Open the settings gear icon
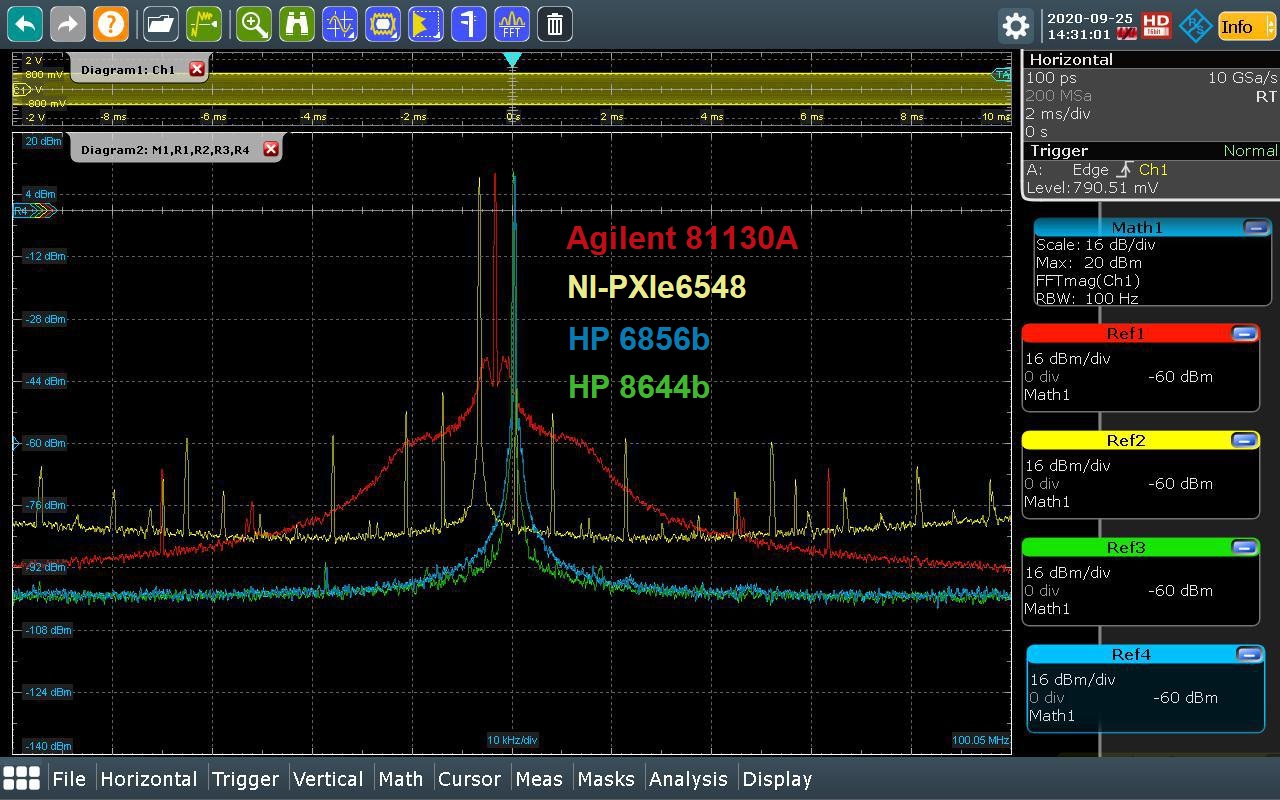Viewport: 1280px width, 800px height. point(1015,26)
